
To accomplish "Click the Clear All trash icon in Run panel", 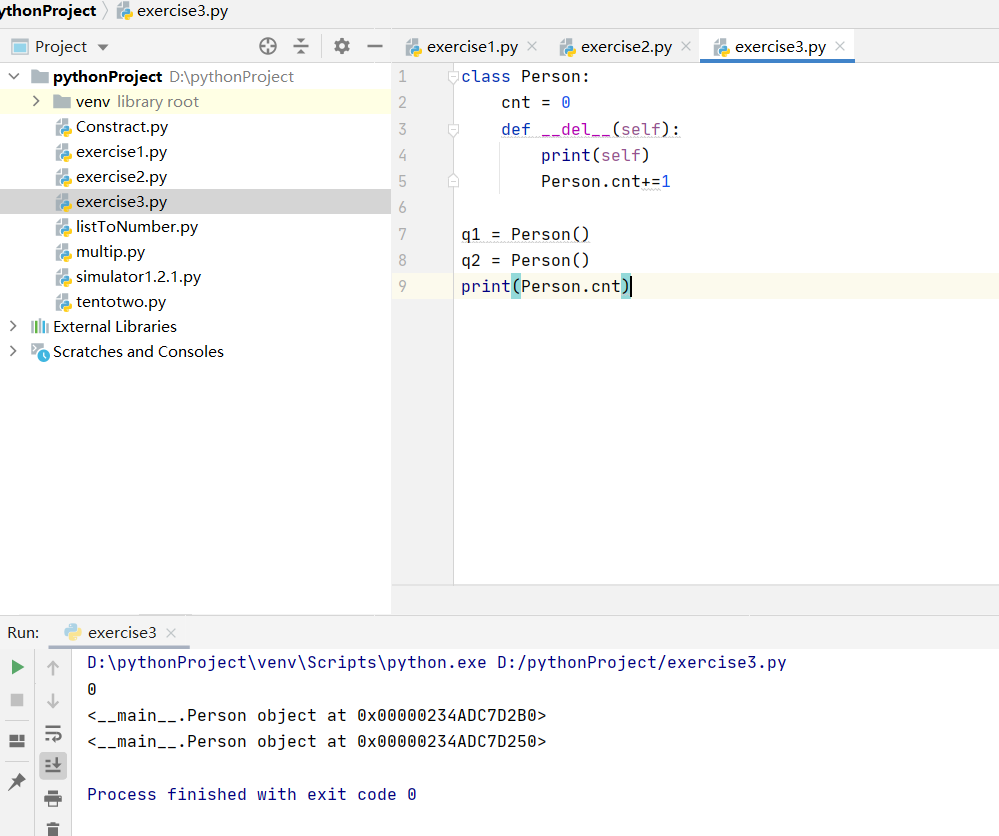I will tap(53, 829).
